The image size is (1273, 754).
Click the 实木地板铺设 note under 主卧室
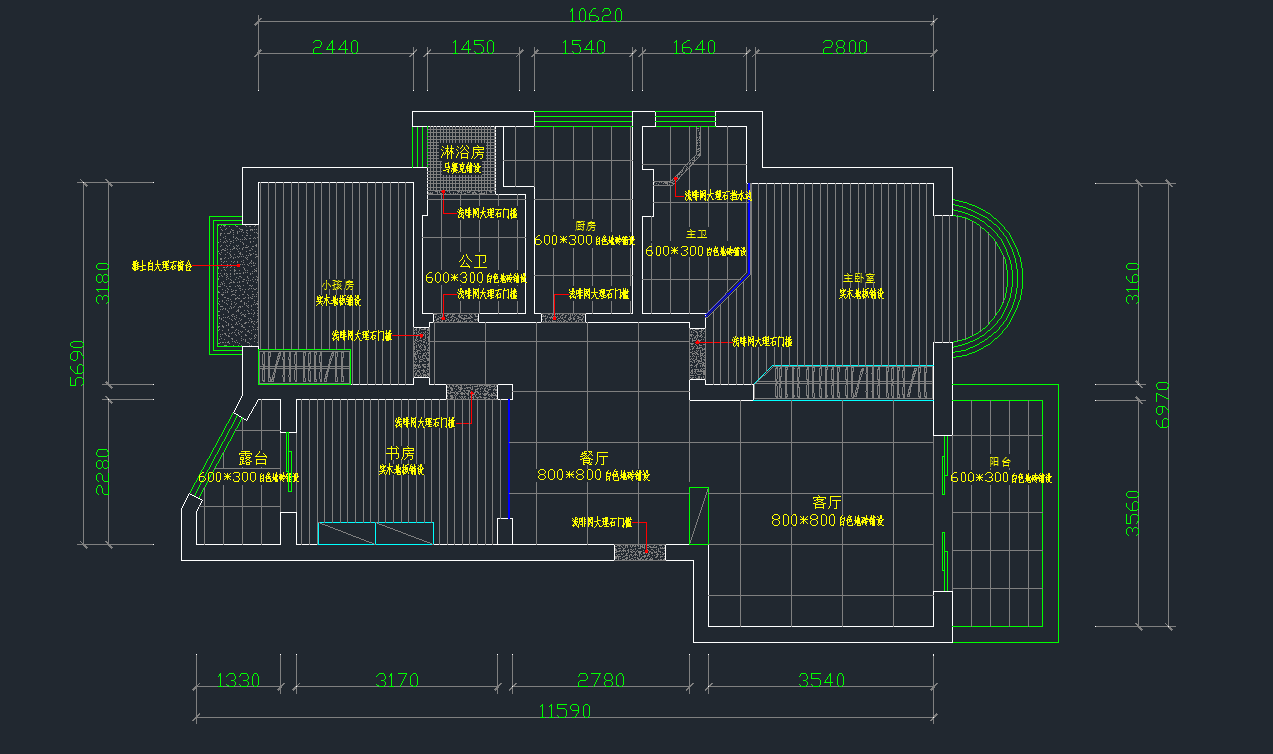pyautogui.click(x=860, y=294)
